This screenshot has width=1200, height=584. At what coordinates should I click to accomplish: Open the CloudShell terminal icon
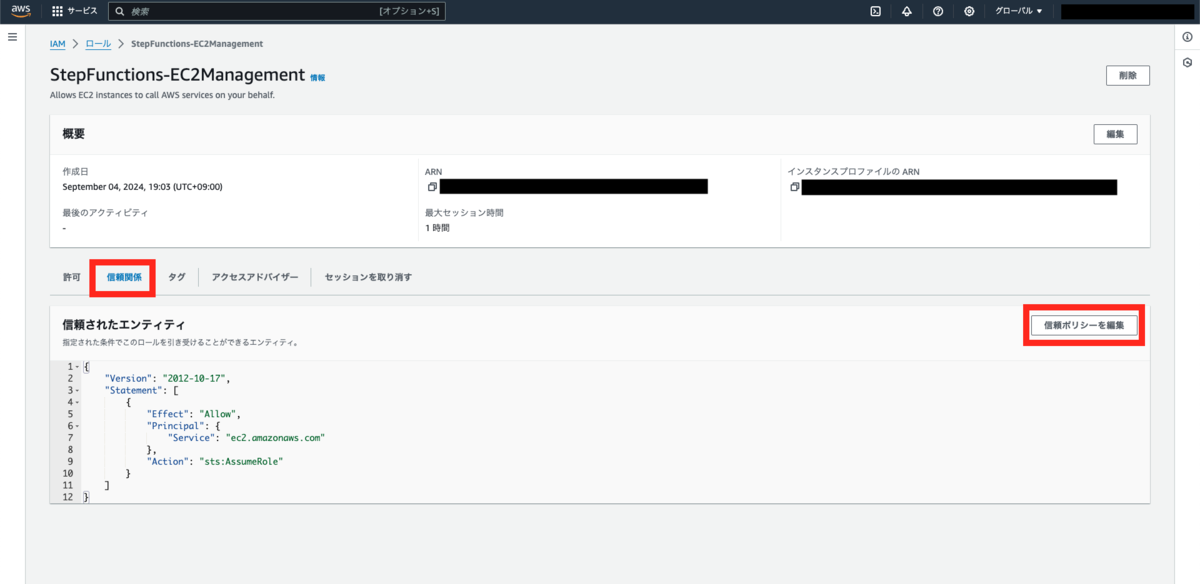875,11
